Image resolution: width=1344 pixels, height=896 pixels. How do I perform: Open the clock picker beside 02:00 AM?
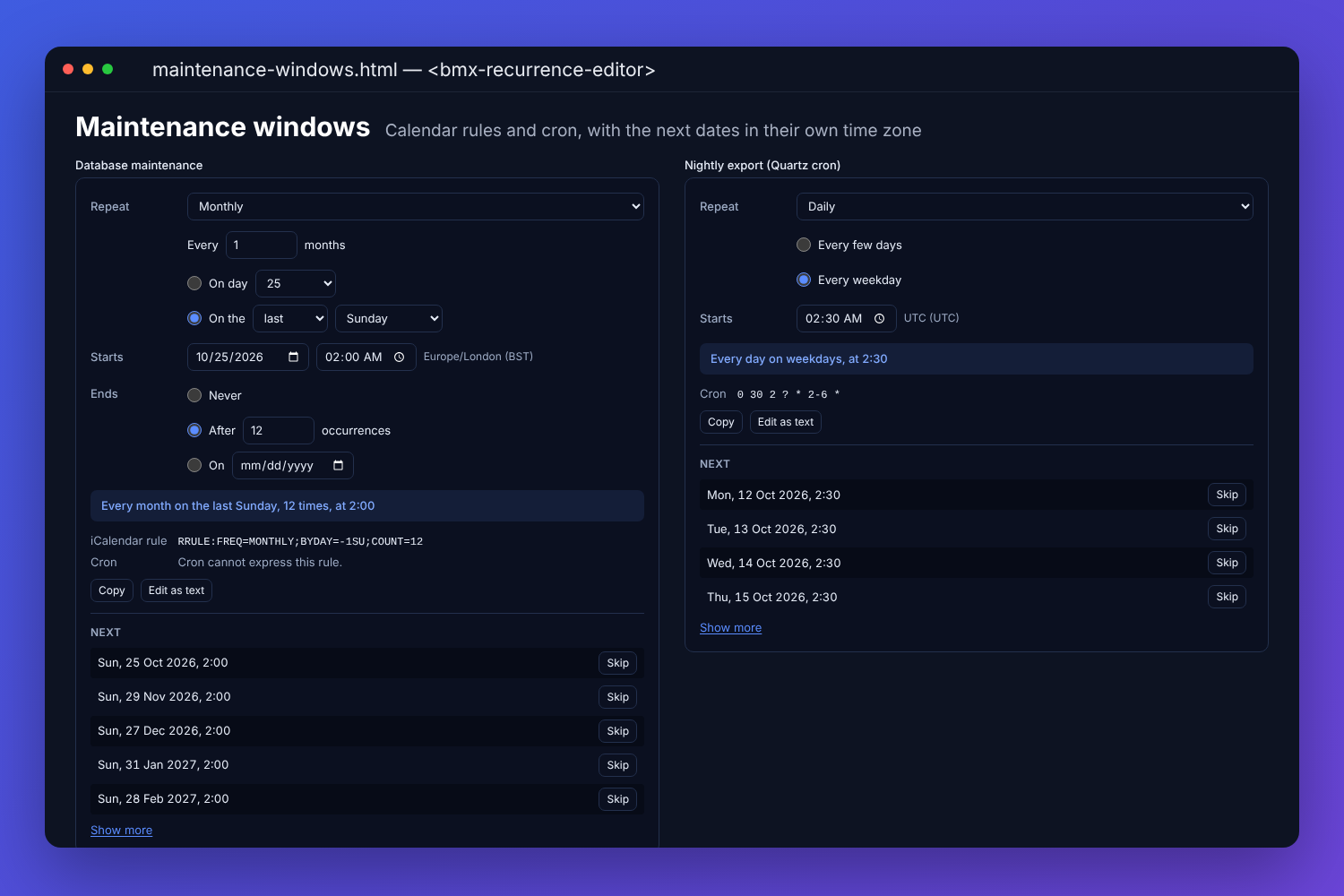point(400,357)
